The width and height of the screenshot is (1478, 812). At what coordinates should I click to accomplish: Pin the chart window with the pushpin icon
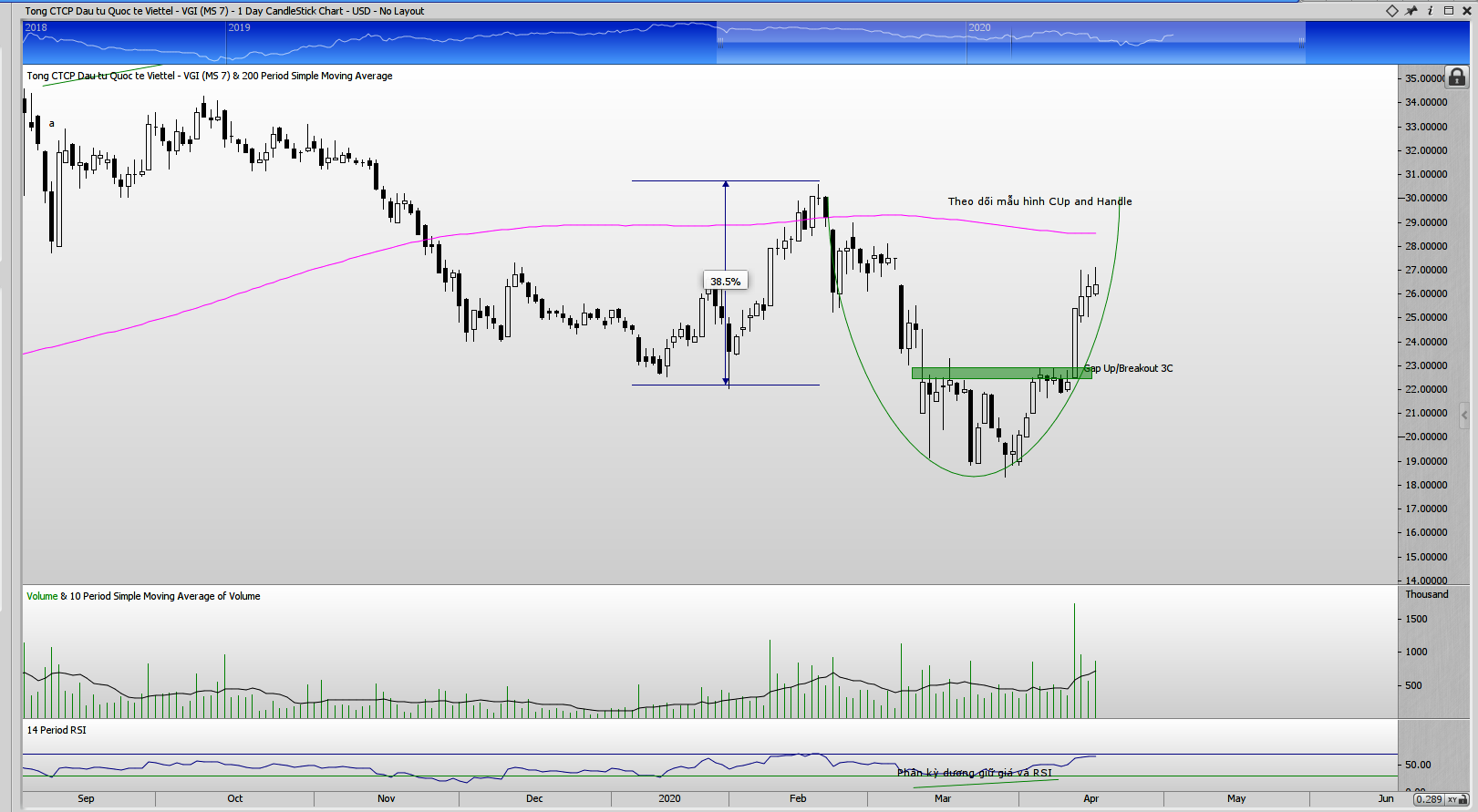point(1411,11)
